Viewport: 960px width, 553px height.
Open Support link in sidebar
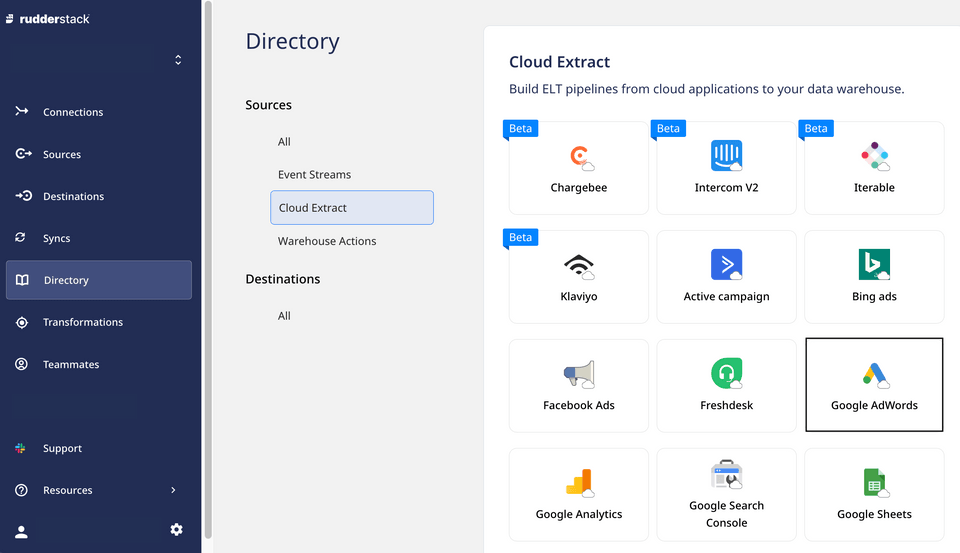(62, 448)
